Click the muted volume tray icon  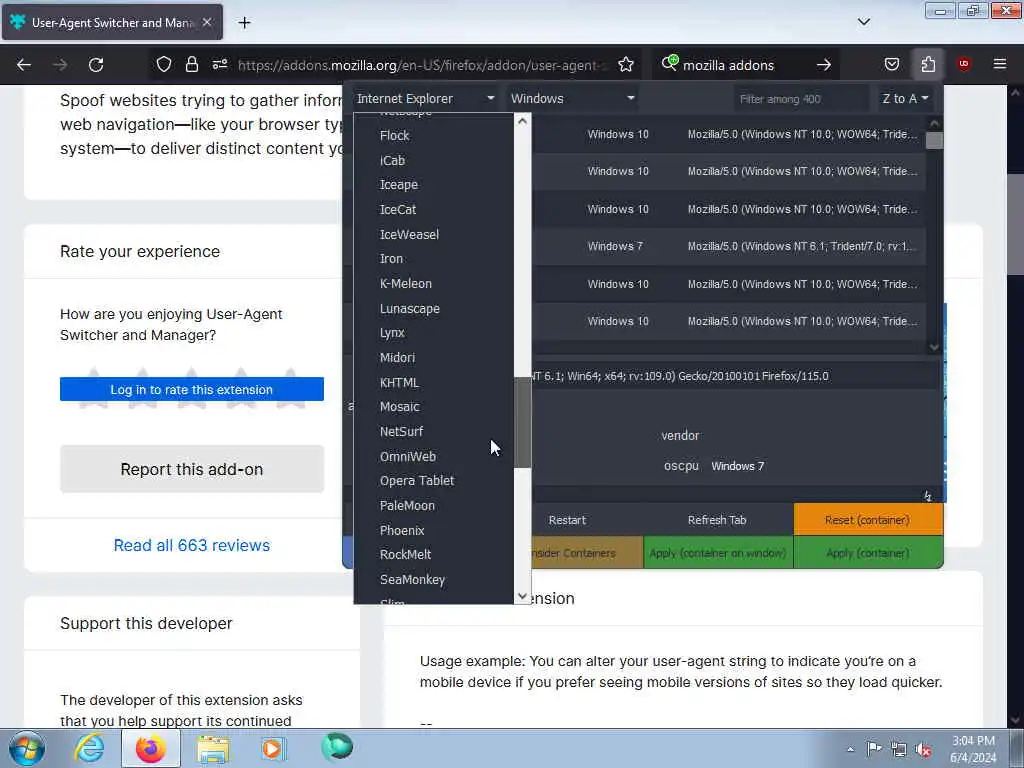923,750
